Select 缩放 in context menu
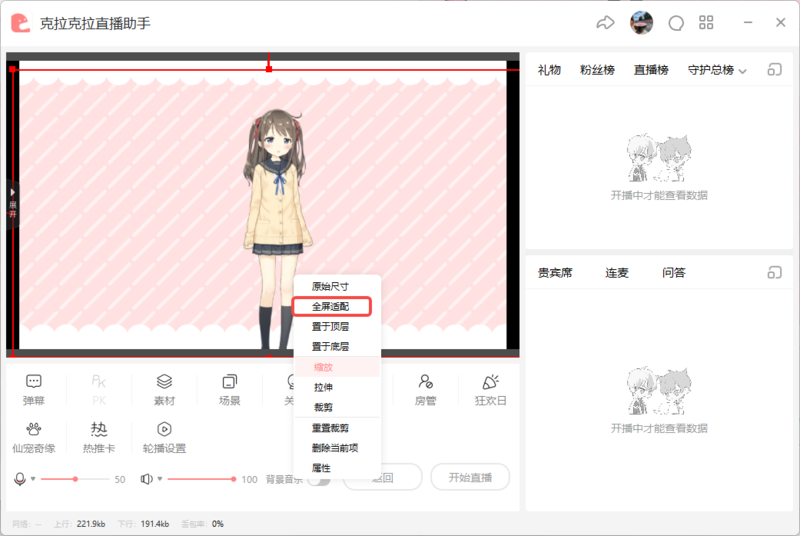800x536 pixels. coord(337,367)
